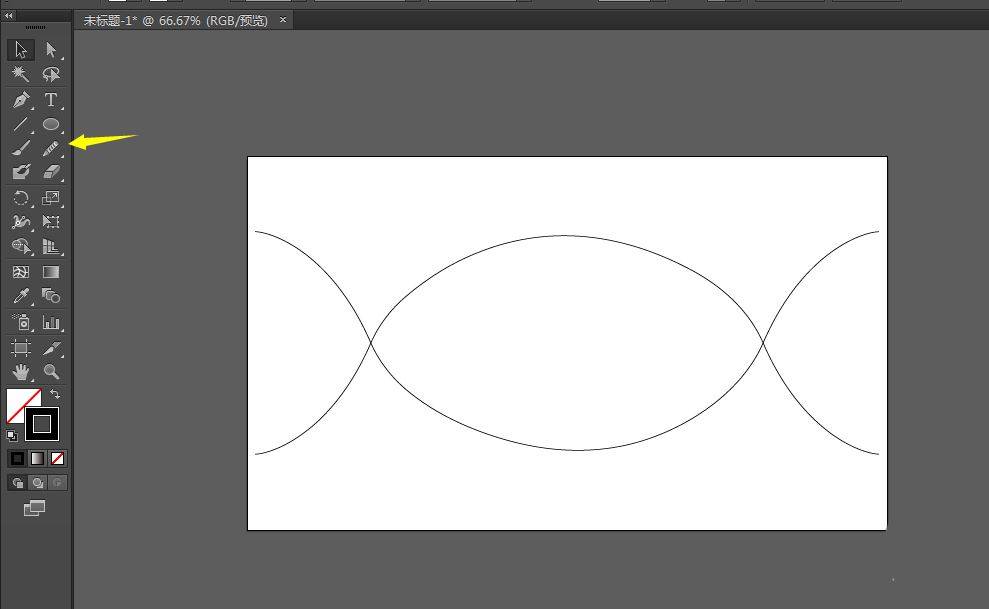Apply Gradient paint mode
Viewport: 989px width, 609px height.
click(37, 458)
